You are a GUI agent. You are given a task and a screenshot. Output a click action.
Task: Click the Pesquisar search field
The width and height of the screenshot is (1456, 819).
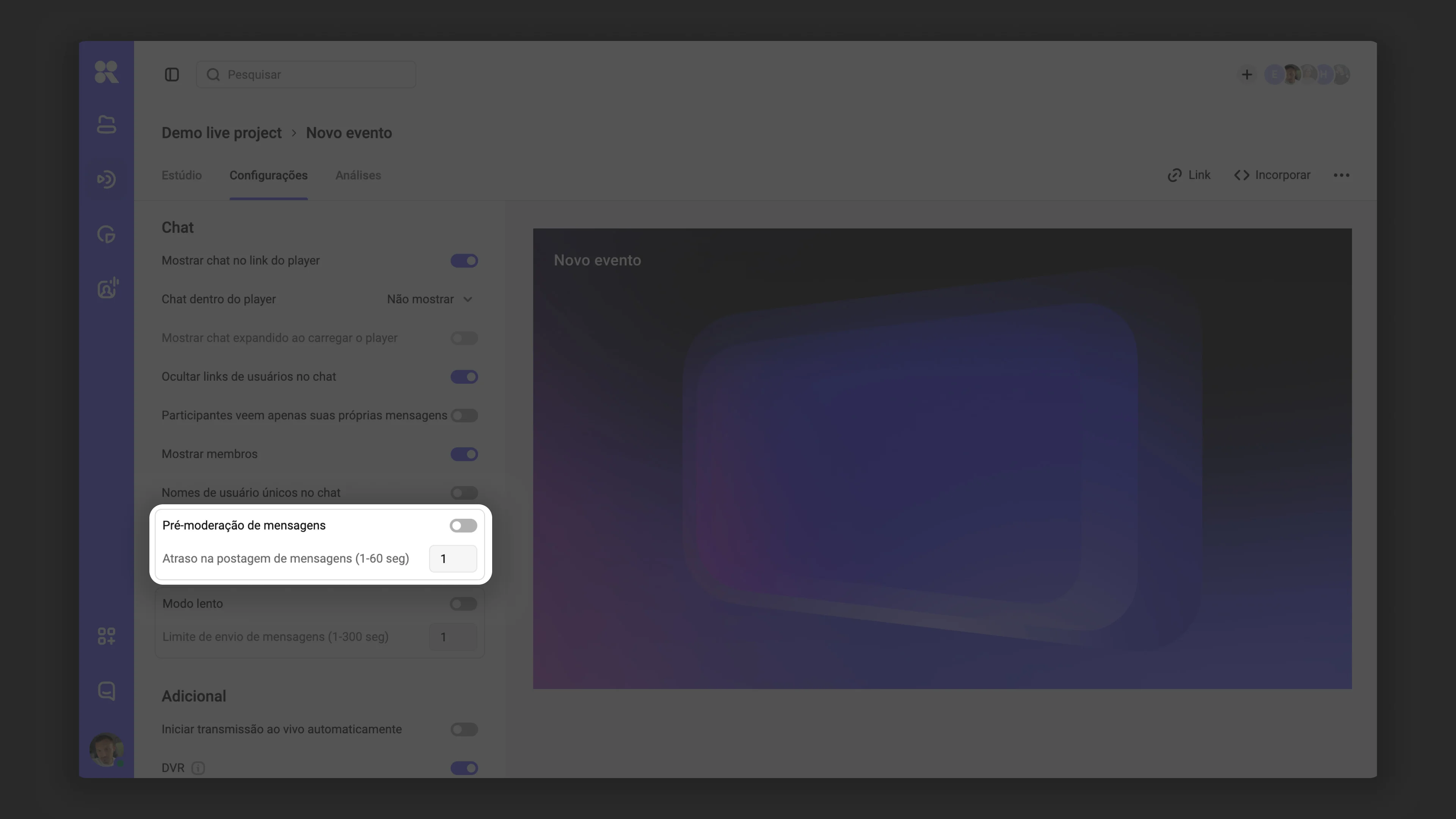click(306, 75)
